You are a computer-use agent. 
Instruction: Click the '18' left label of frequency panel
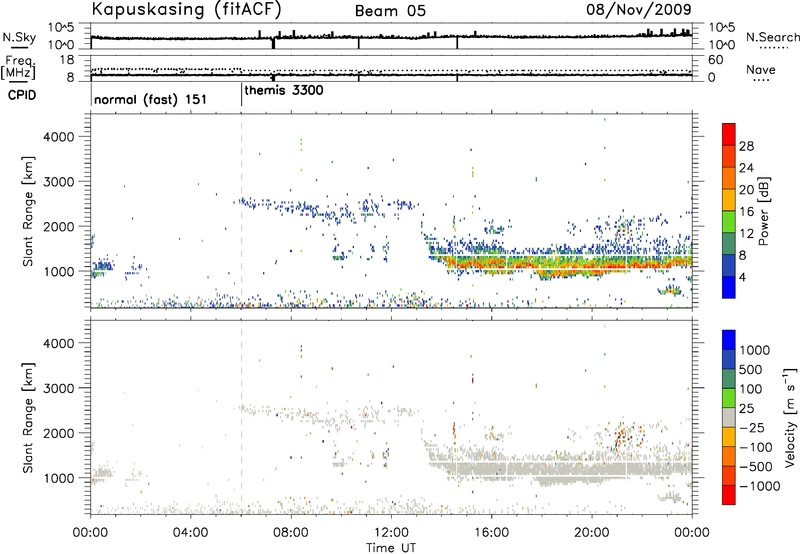click(x=67, y=60)
